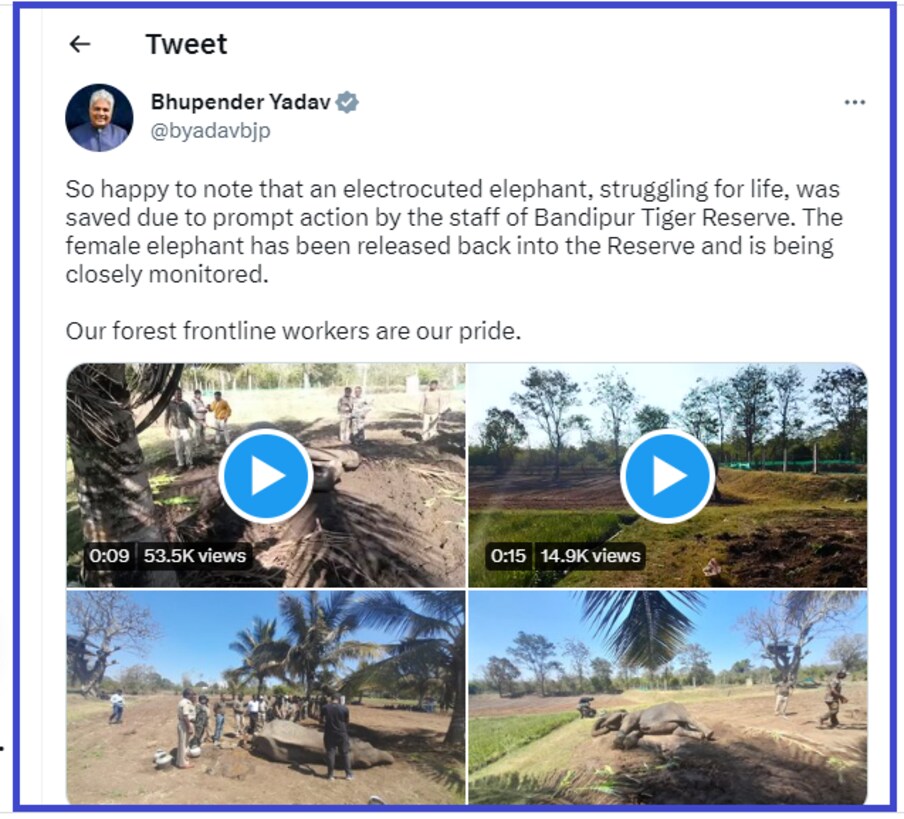Screen dimensions: 904x819
Task: Open Bhupender Yadav's profile picture
Action: (x=99, y=118)
